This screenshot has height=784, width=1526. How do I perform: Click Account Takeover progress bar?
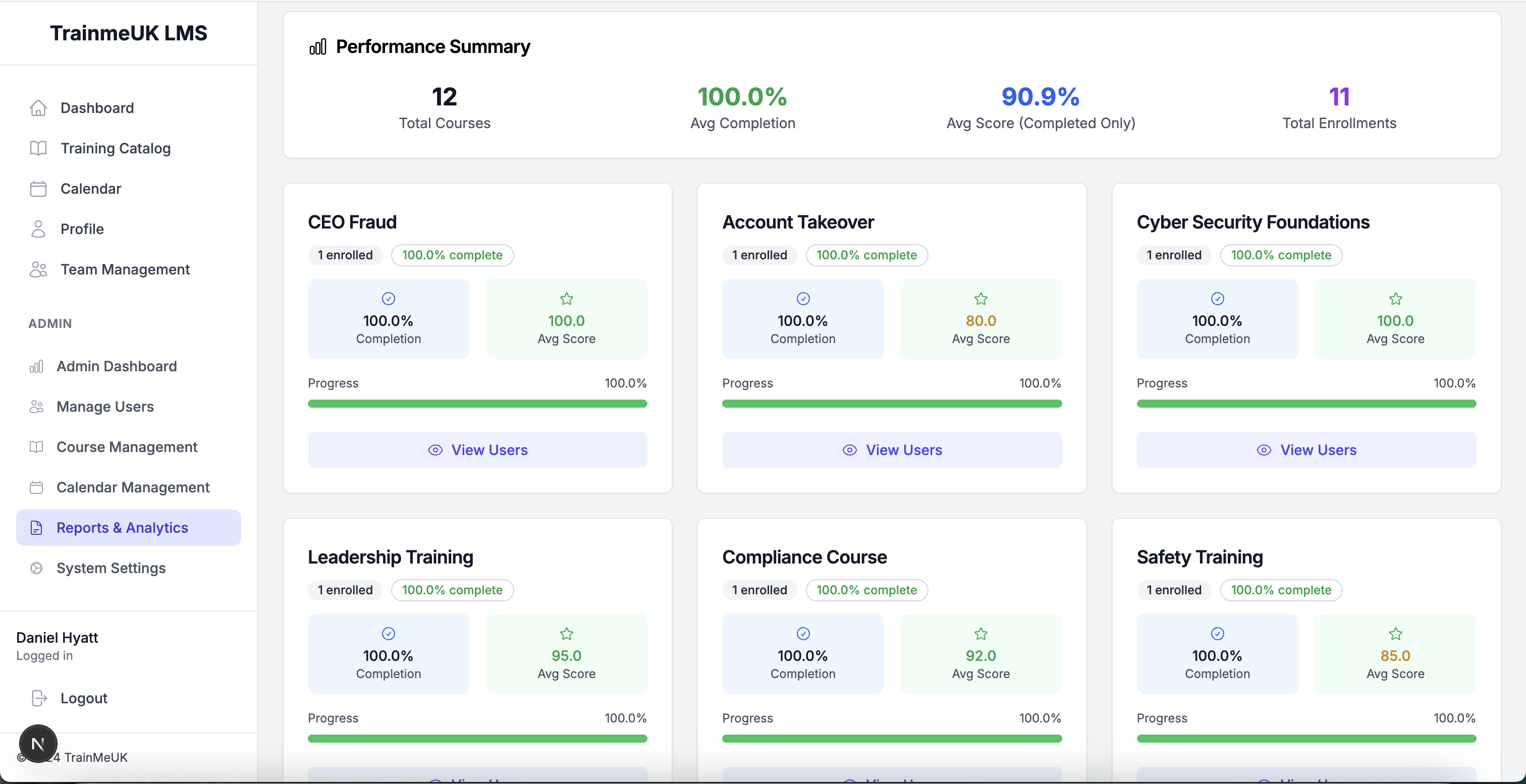(892, 404)
